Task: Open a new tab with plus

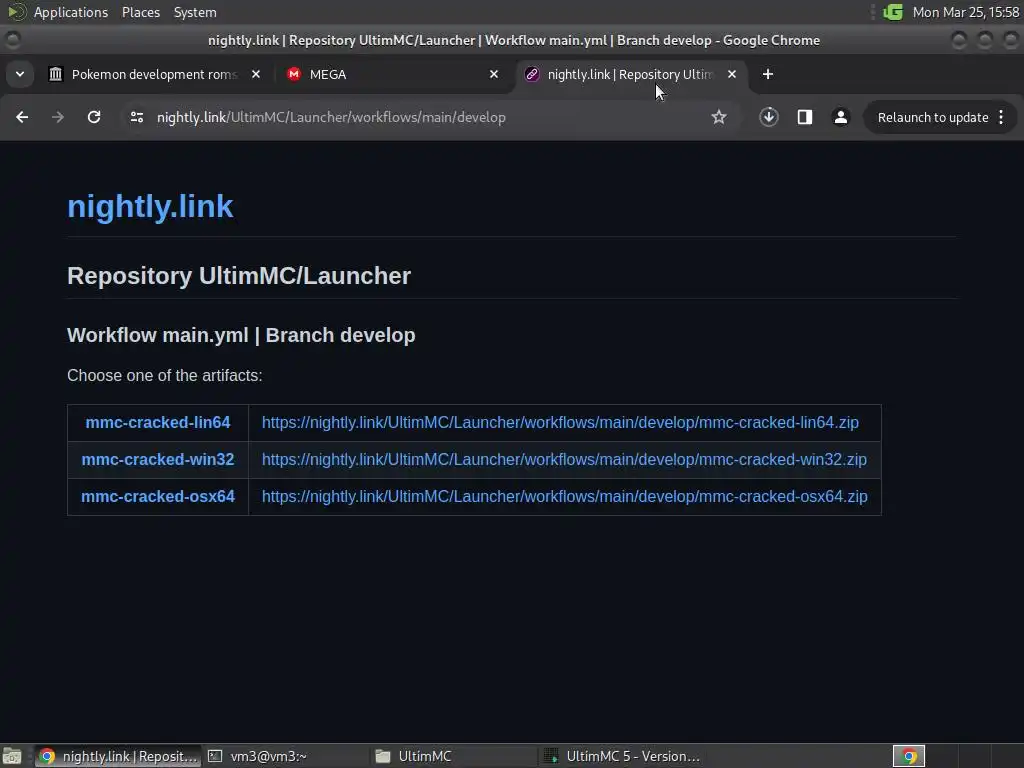Action: (768, 74)
